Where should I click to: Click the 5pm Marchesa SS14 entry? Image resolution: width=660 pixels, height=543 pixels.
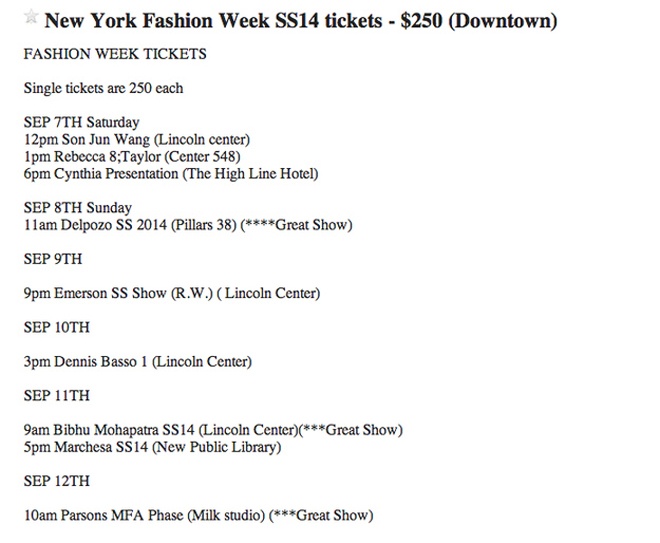(152, 447)
